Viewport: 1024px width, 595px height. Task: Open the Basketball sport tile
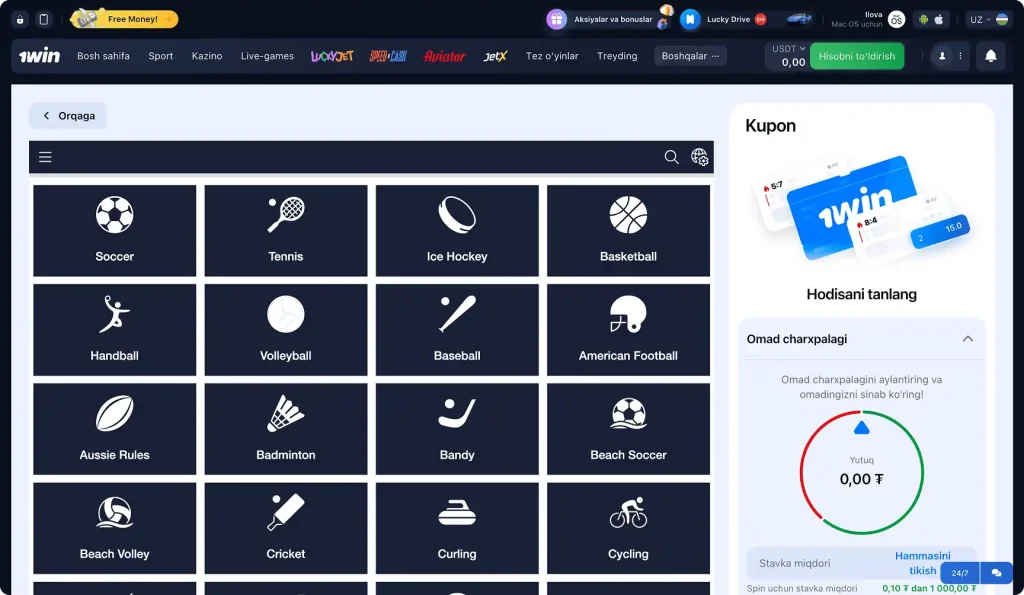(x=628, y=231)
